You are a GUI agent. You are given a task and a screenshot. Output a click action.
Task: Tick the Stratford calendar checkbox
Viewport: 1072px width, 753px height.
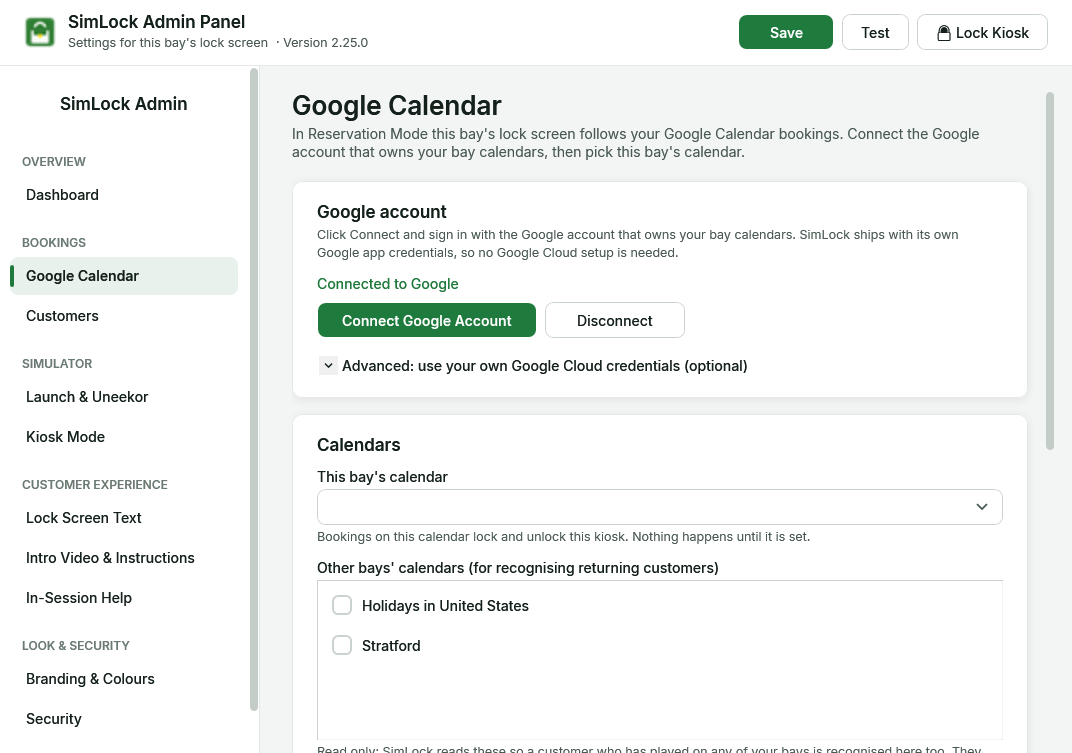point(342,645)
